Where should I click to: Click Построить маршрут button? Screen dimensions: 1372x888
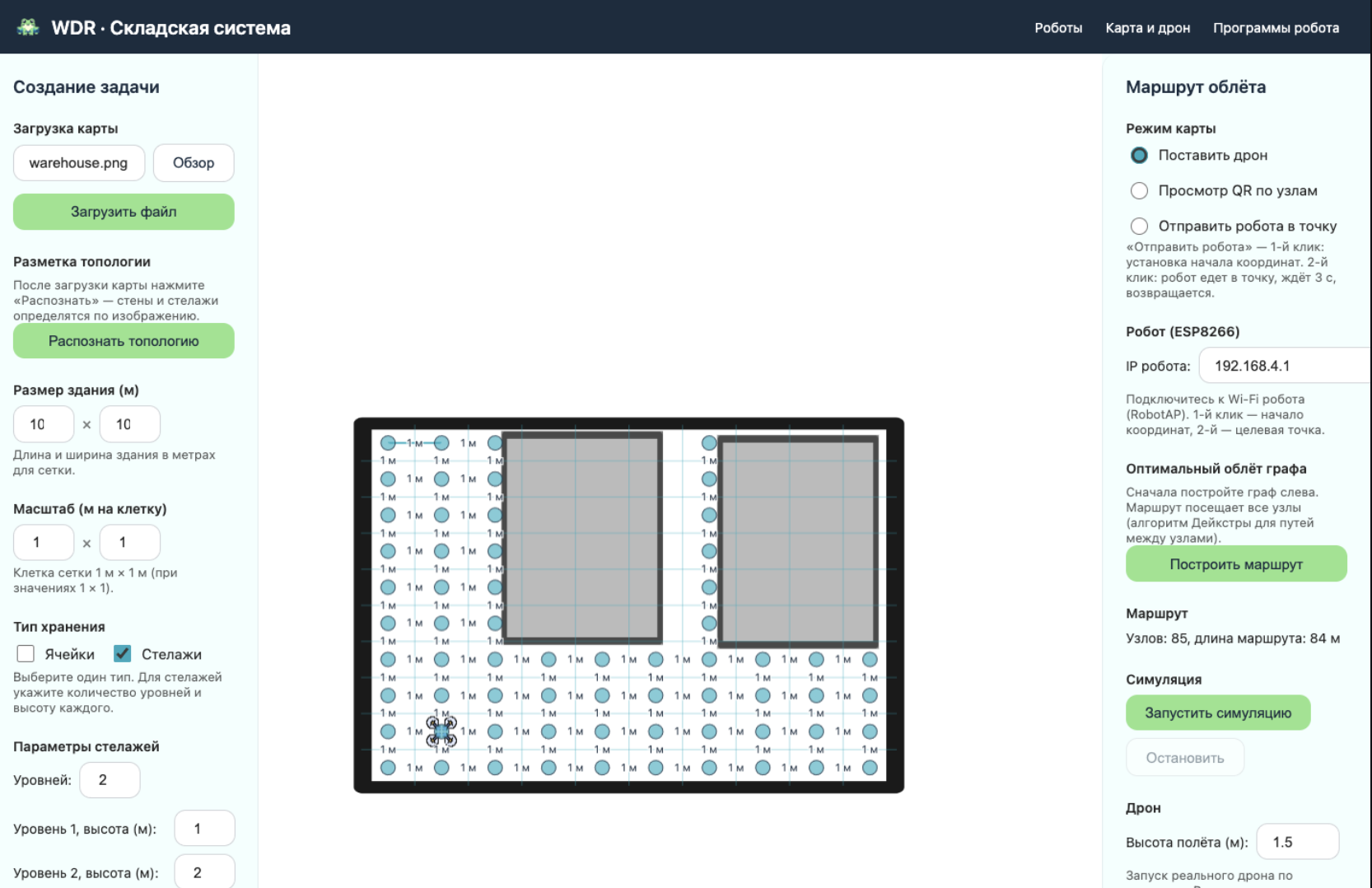point(1236,564)
